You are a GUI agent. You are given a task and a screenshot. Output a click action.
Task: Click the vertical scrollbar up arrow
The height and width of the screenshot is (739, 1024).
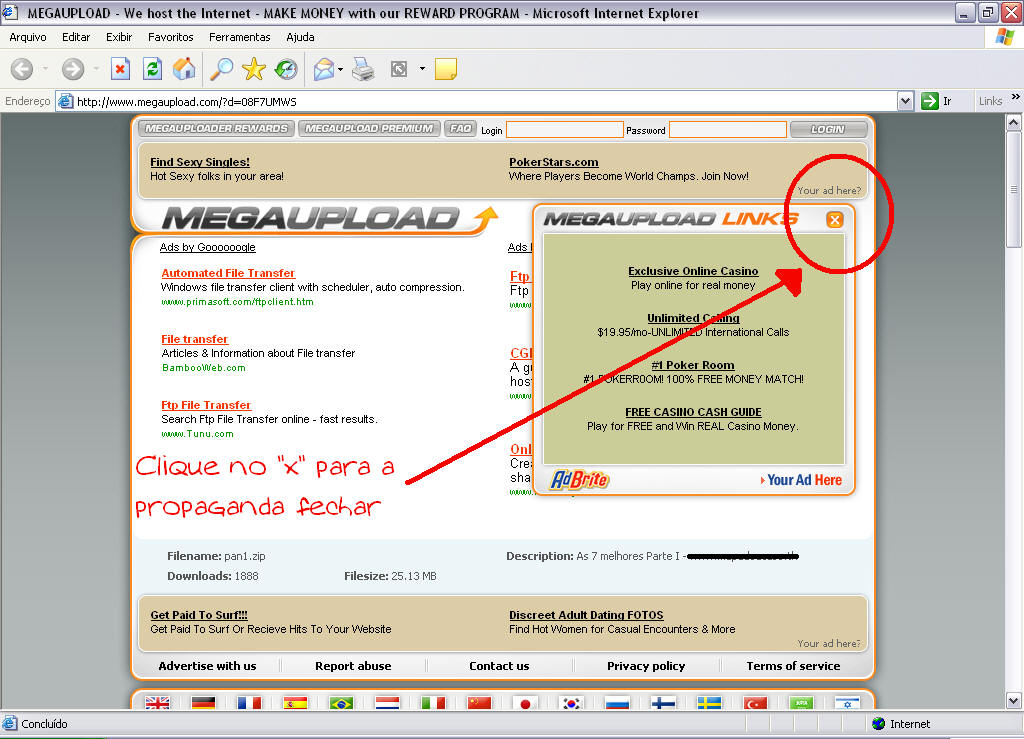click(1014, 122)
